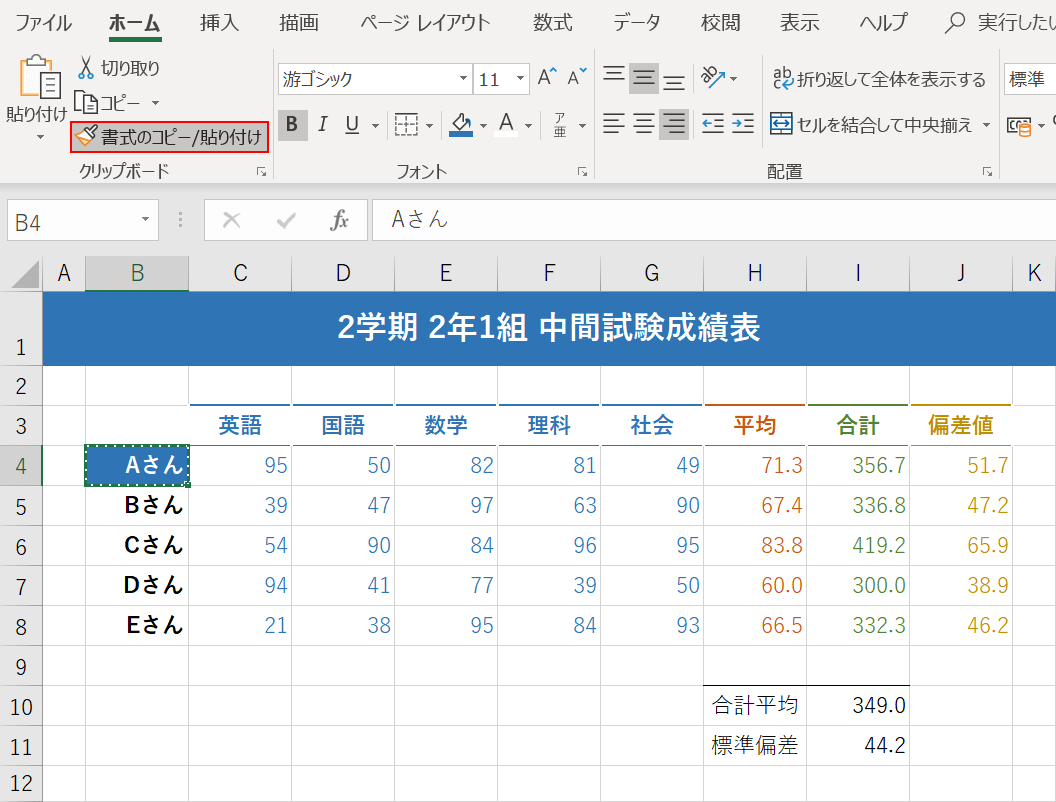This screenshot has height=802, width=1056.
Task: Click the text orientation icon
Action: tap(713, 78)
